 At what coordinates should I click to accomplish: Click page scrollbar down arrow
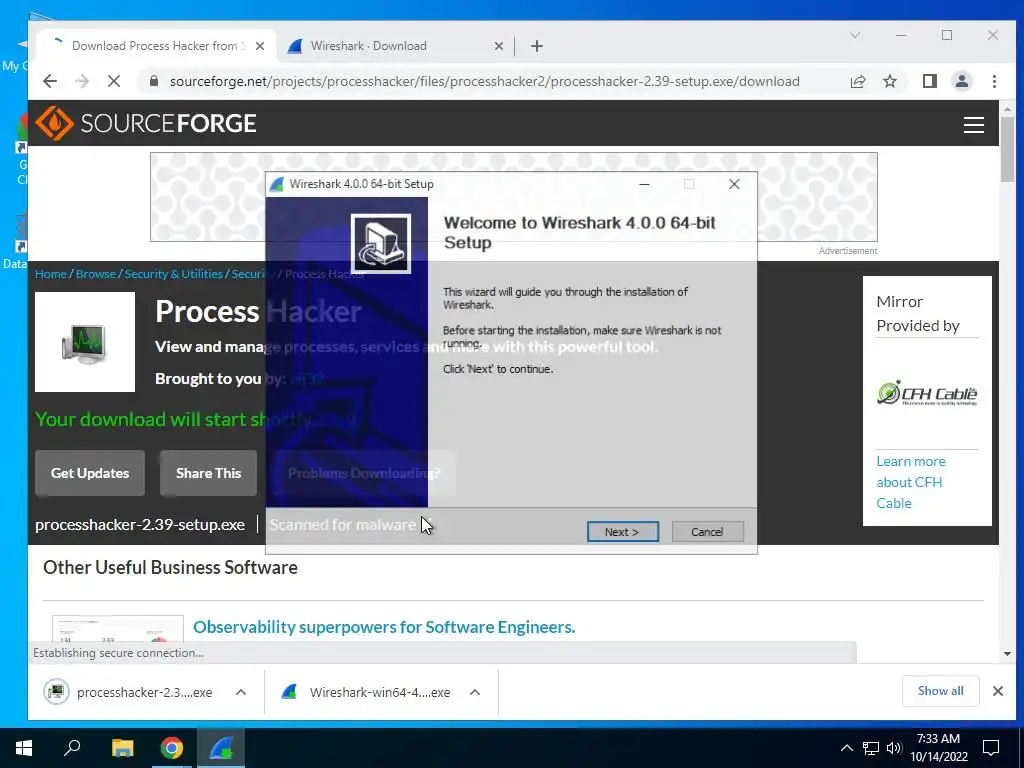pyautogui.click(x=1007, y=654)
